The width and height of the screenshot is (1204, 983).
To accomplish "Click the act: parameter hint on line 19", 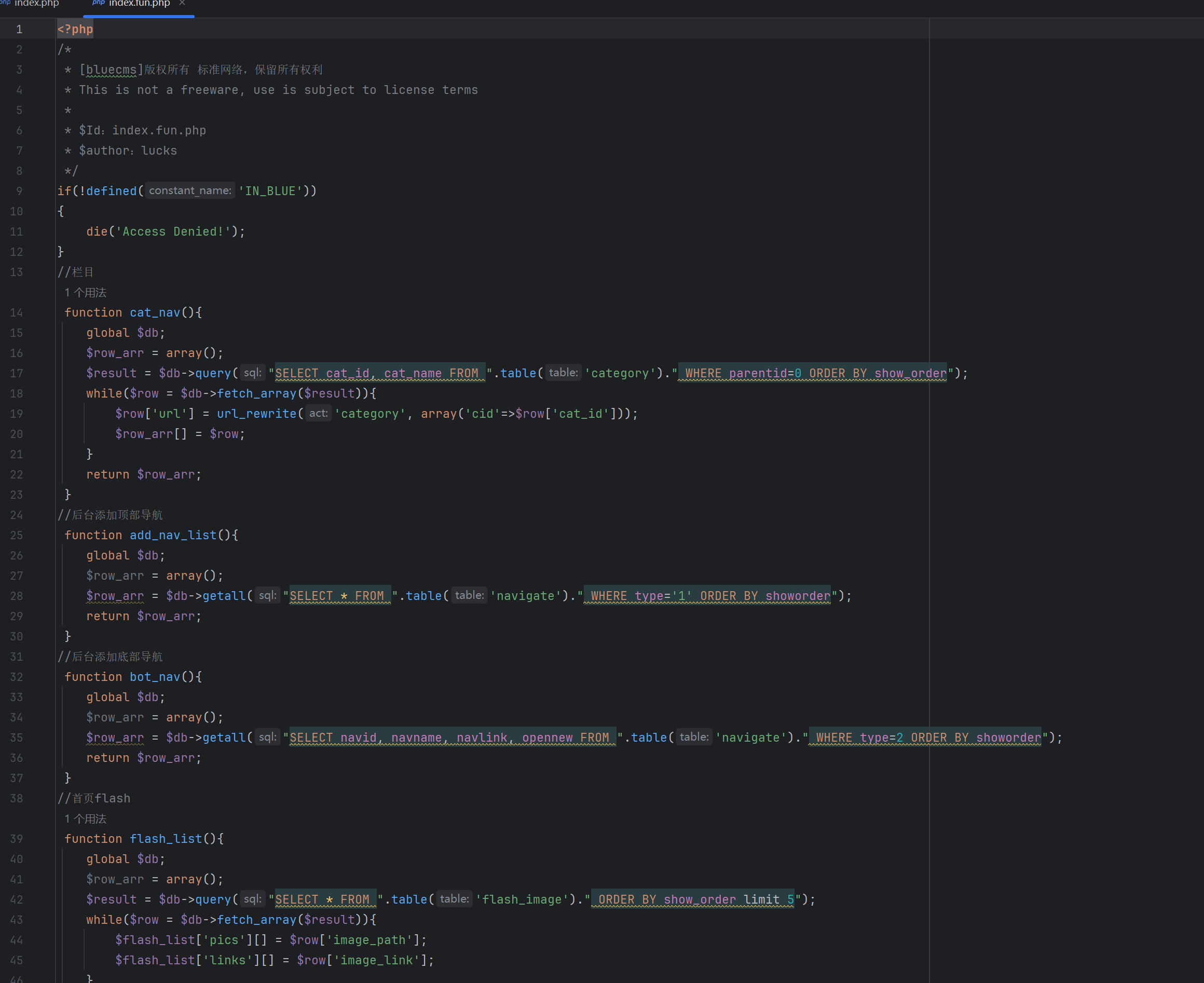I will [318, 414].
